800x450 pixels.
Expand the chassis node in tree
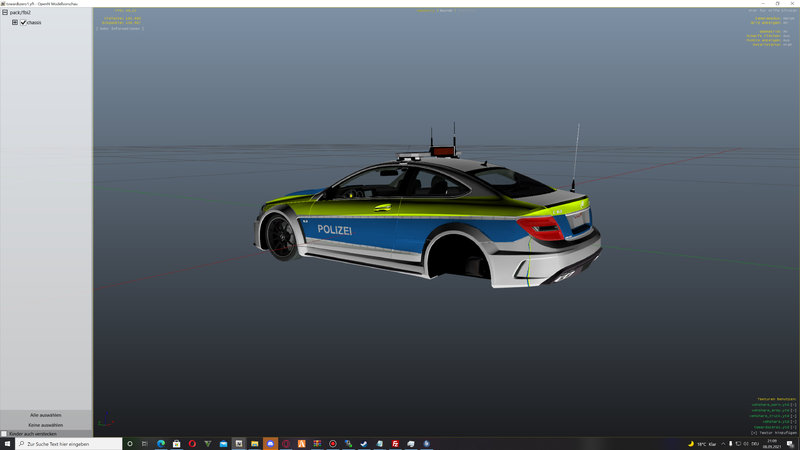point(15,22)
